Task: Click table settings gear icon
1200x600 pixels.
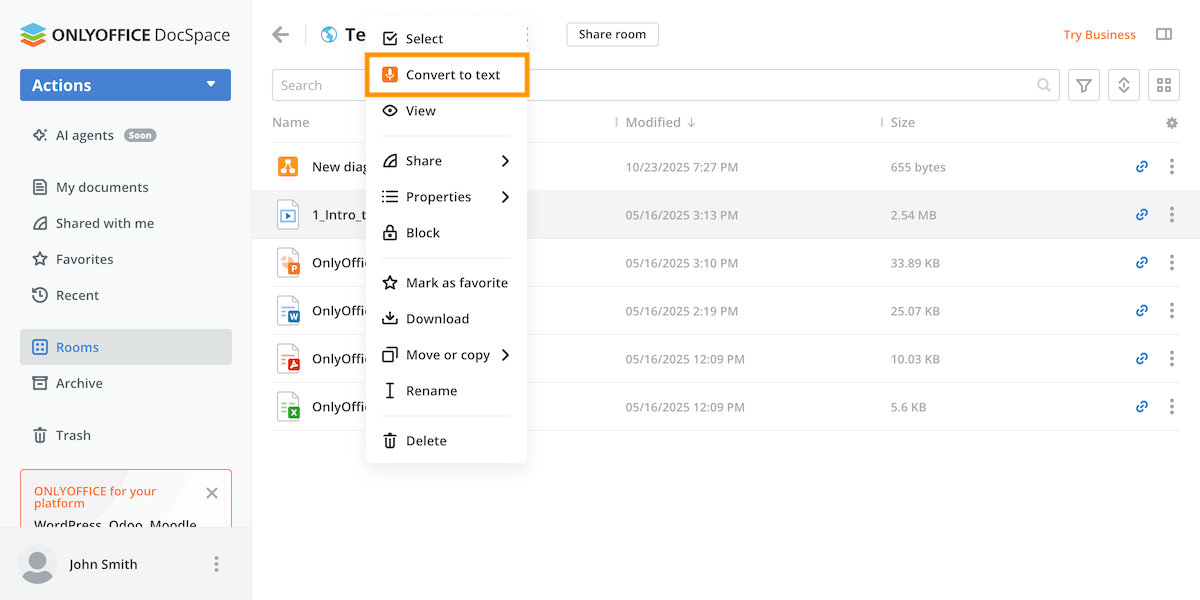Action: (1172, 123)
